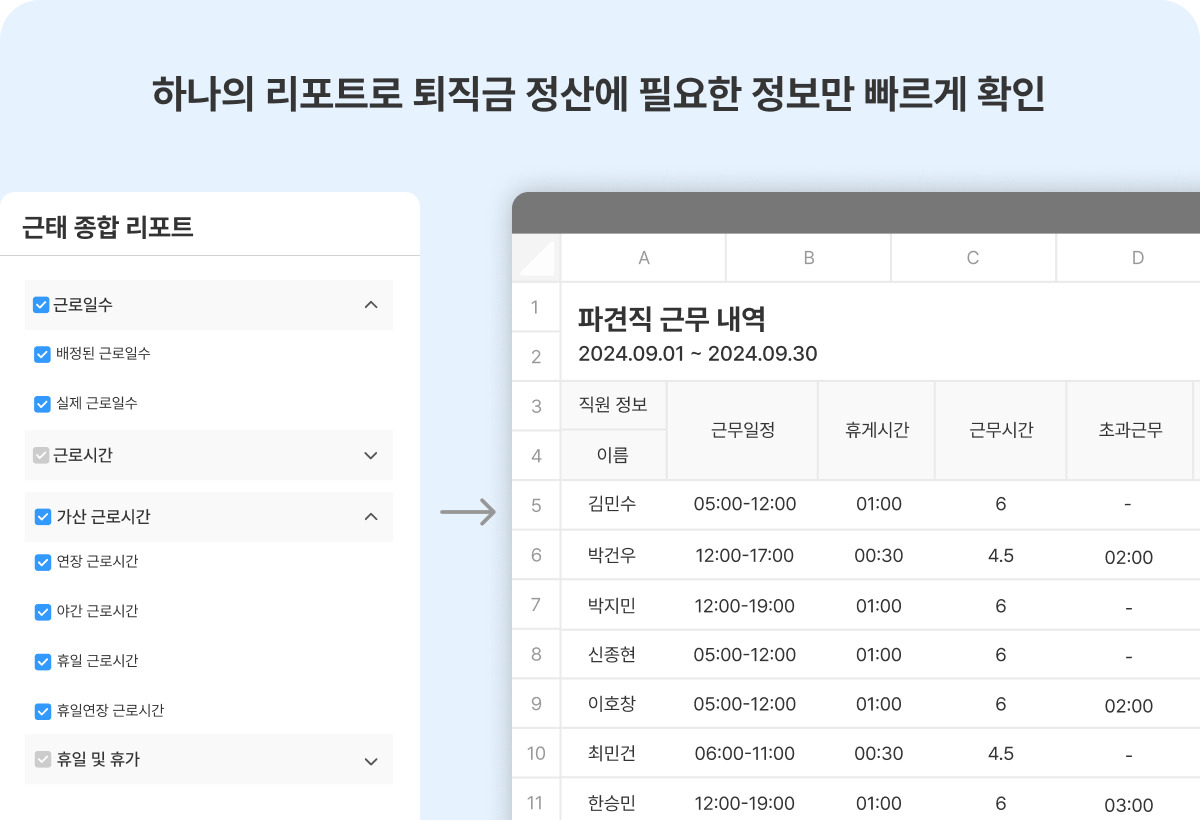Select the name cell 김민수
Screen dimensions: 1200x820
click(x=612, y=504)
